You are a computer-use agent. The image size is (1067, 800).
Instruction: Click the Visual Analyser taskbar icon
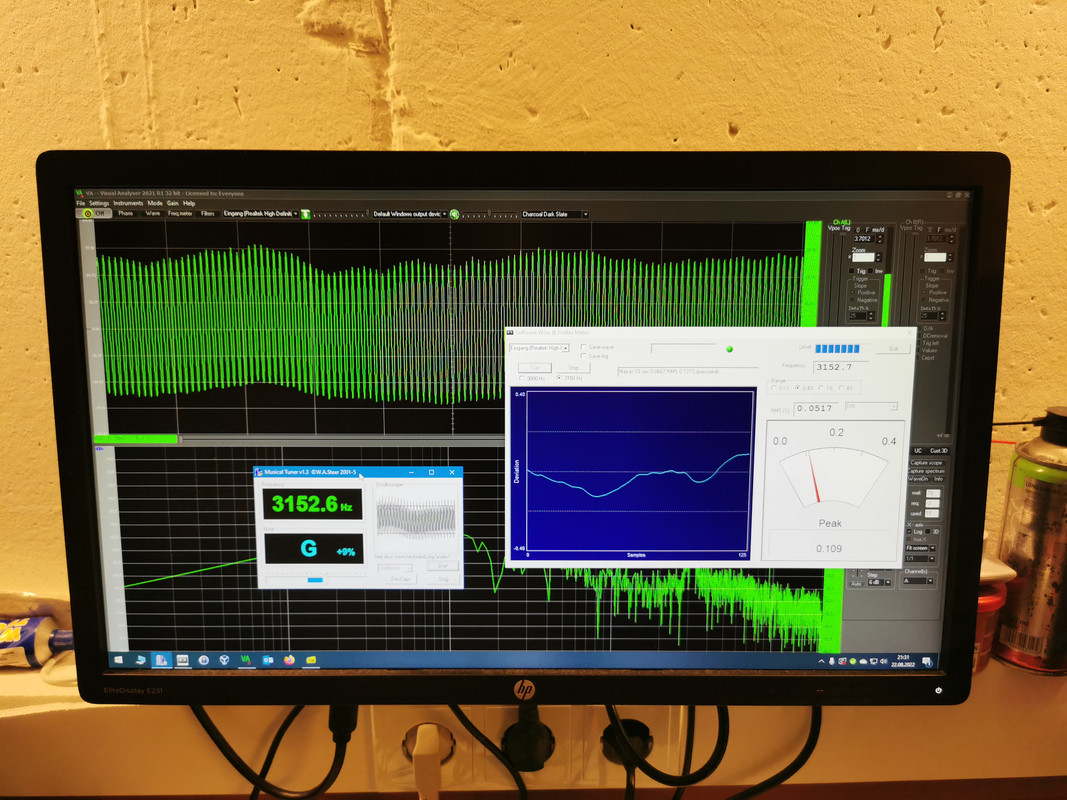tap(246, 660)
